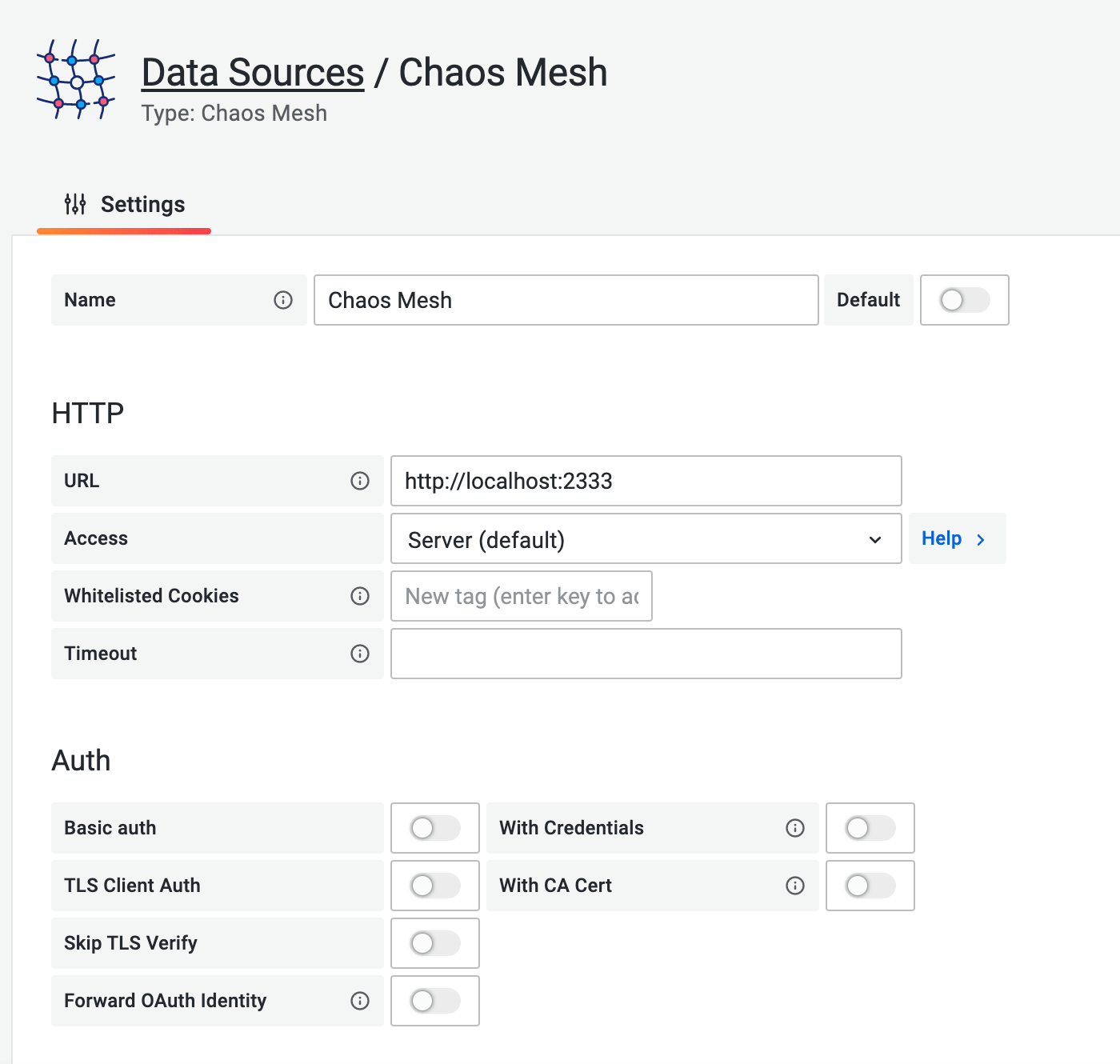Click the URL field containing http://localhost:2333

pyautogui.click(x=645, y=481)
